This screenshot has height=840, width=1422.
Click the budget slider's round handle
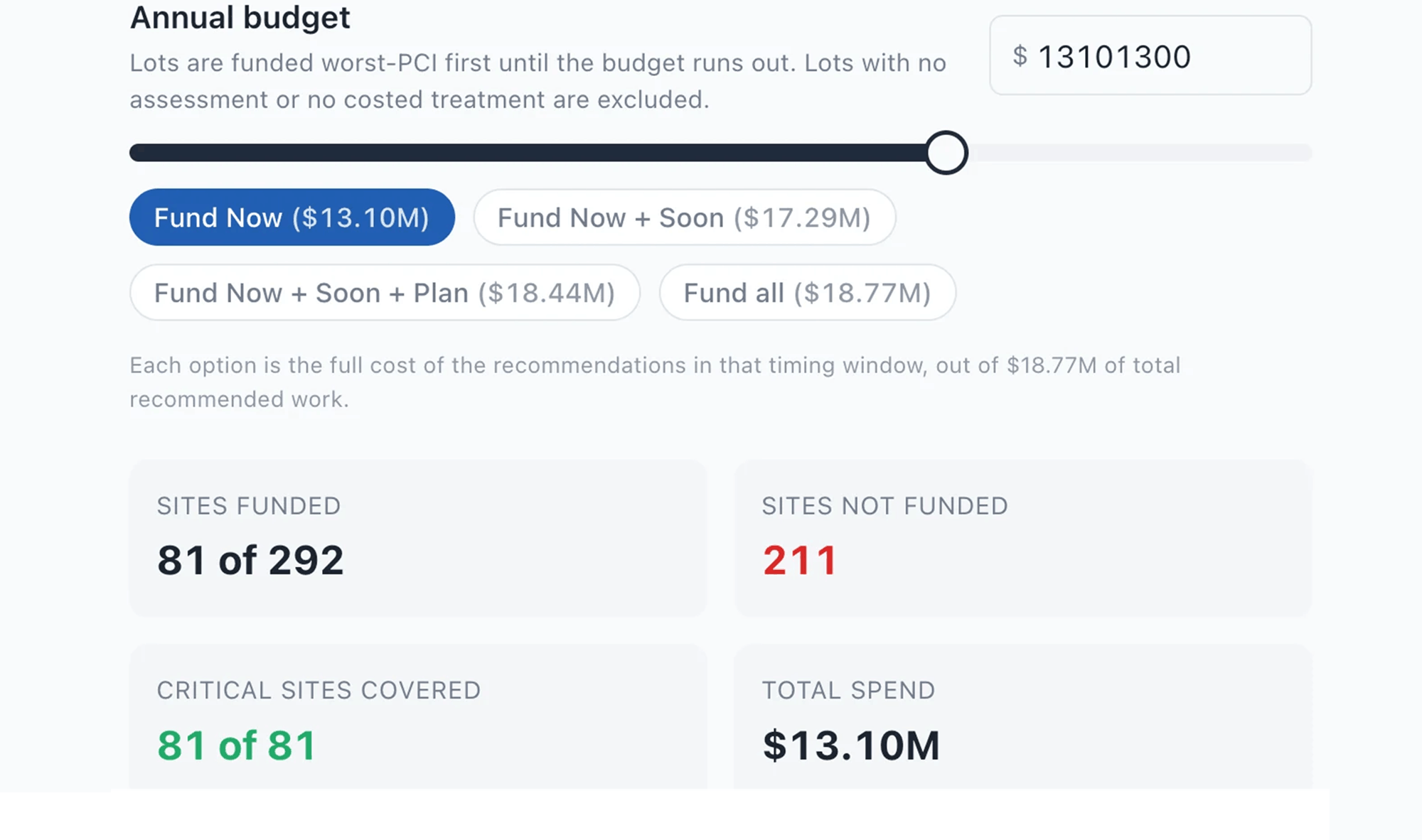tap(946, 153)
